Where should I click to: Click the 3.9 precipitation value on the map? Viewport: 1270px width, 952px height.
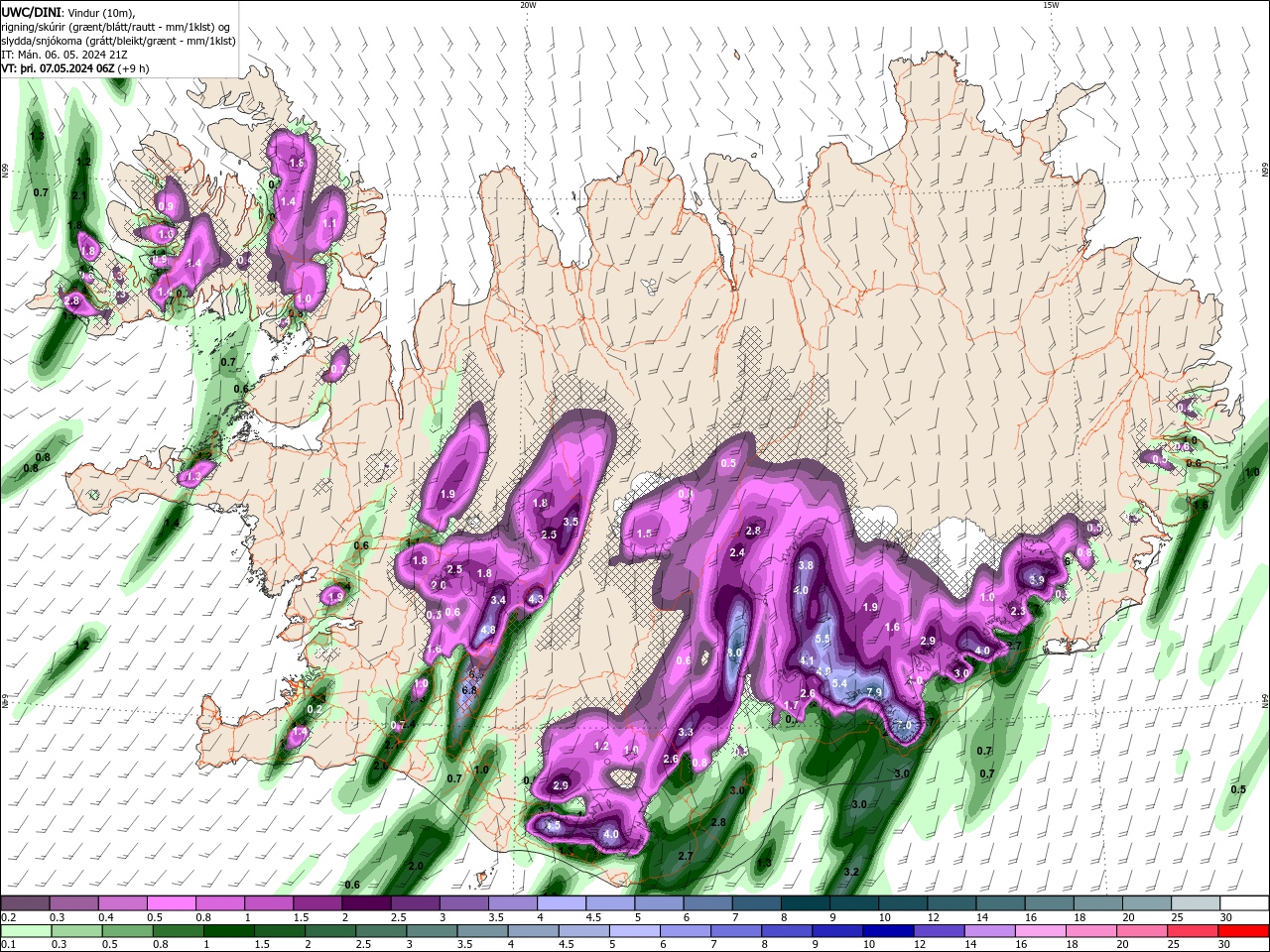point(1037,579)
